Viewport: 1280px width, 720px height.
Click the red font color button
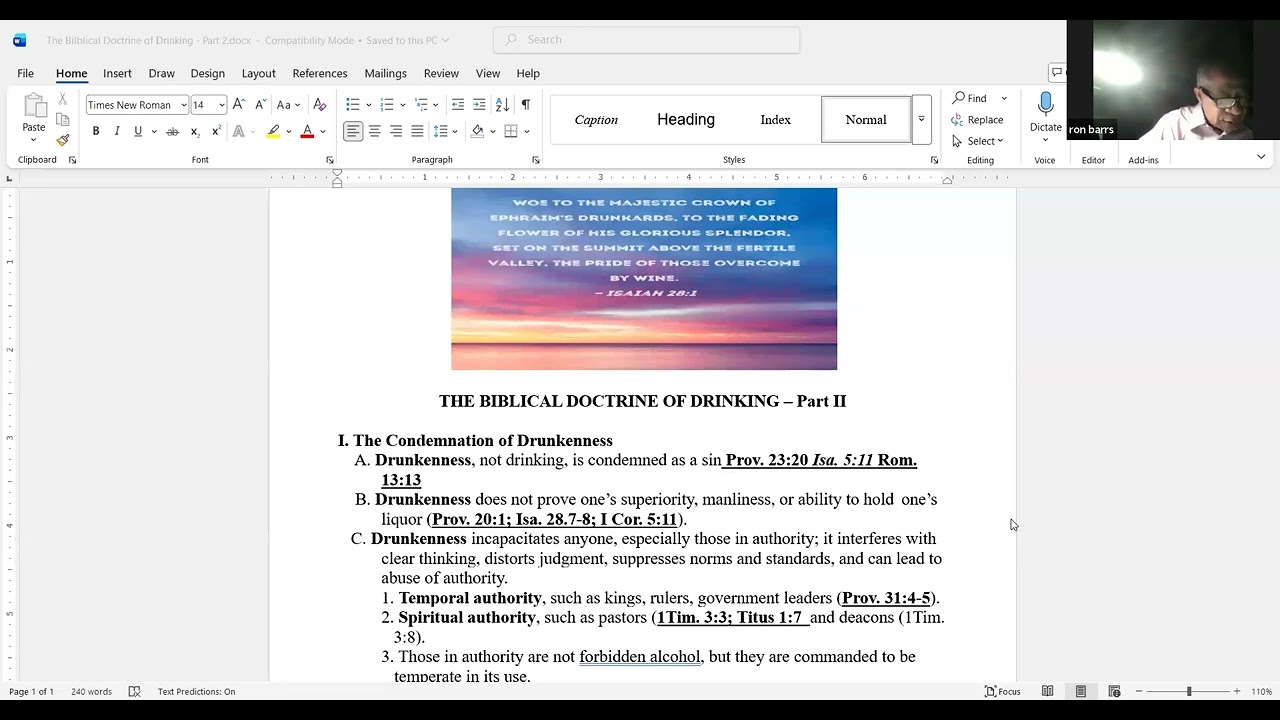(307, 132)
